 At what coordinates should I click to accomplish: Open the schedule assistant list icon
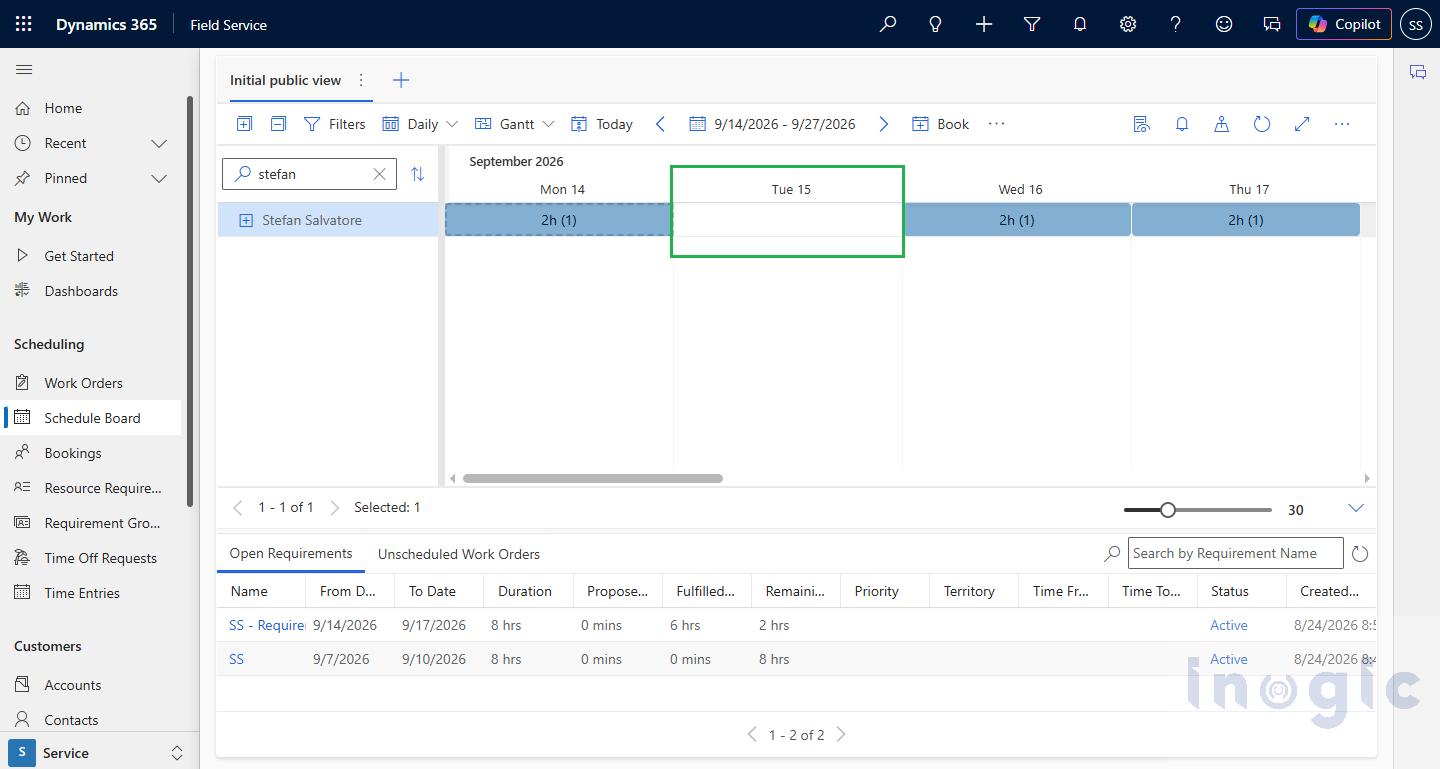1141,124
